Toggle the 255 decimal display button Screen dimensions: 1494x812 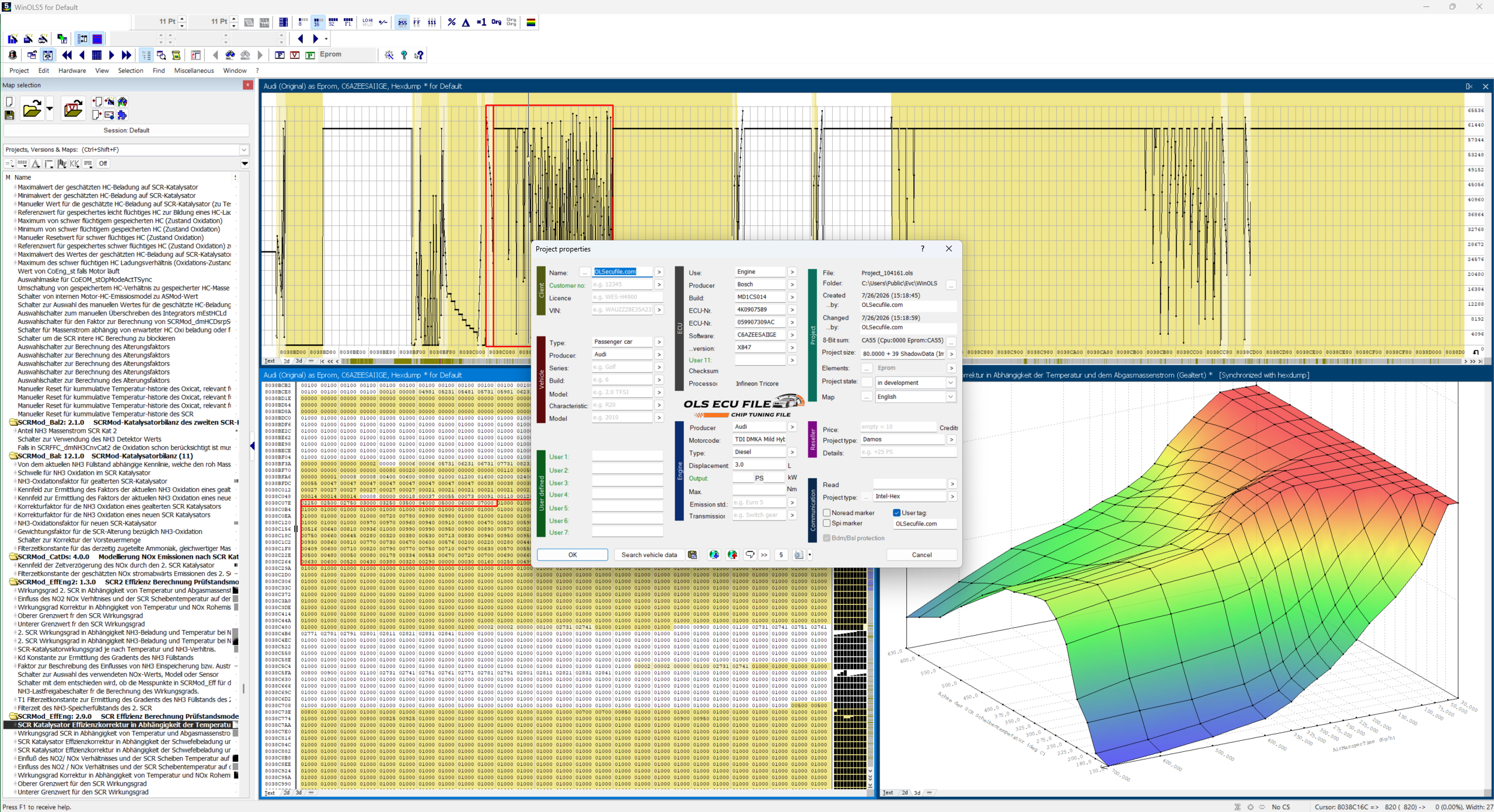click(x=402, y=22)
